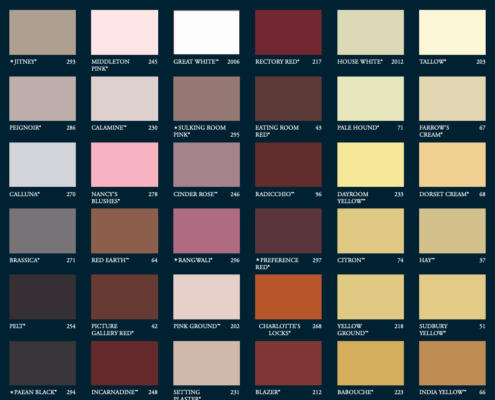Pick the Brassica grey-purple swatch
495x400 pixels.
[x=43, y=231]
